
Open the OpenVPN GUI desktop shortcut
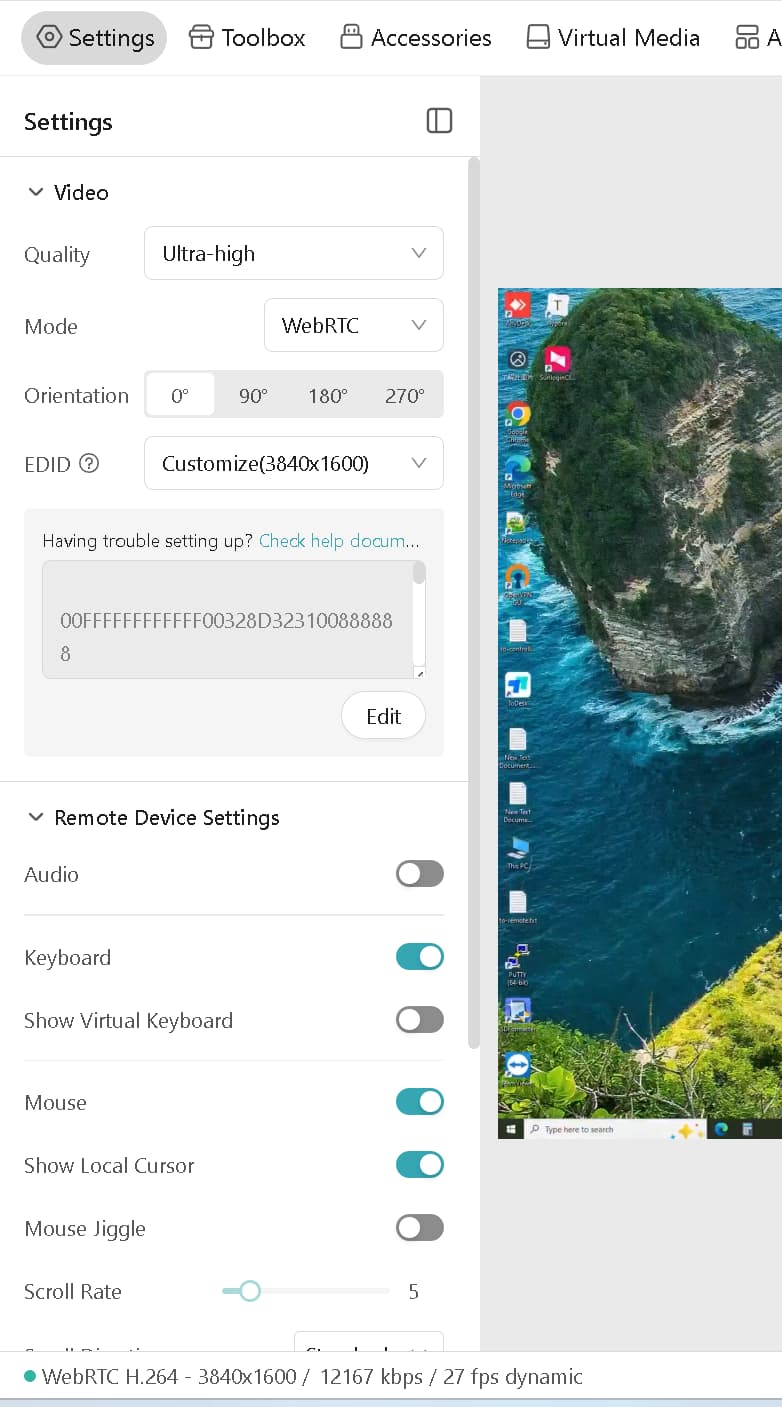[x=517, y=579]
